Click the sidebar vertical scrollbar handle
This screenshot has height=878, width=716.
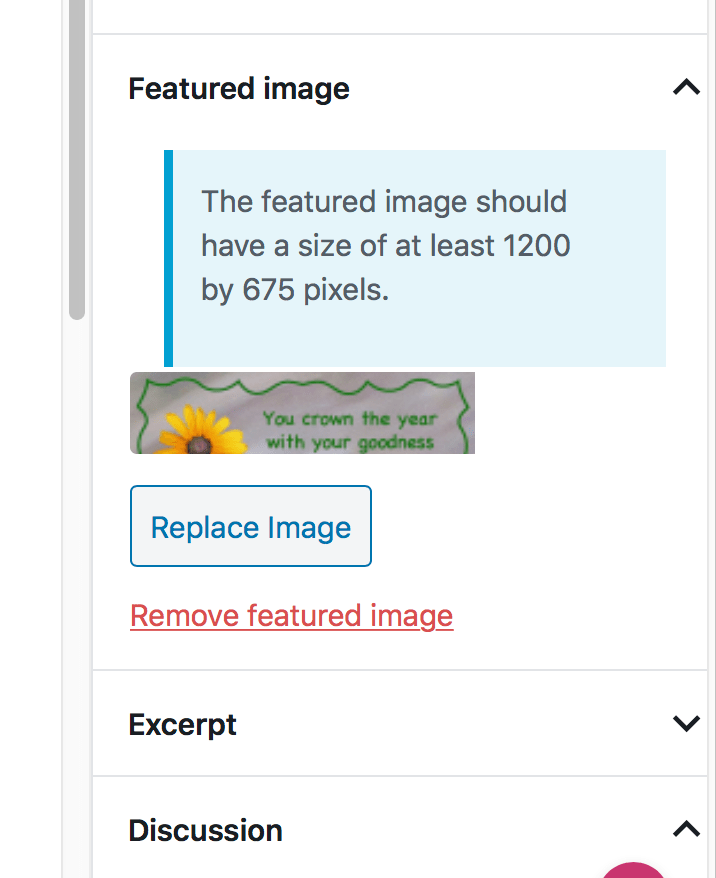(77, 160)
